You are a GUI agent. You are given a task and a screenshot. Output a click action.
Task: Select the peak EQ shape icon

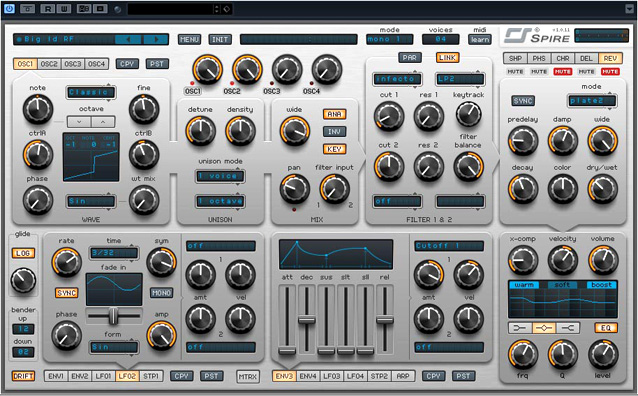544,328
